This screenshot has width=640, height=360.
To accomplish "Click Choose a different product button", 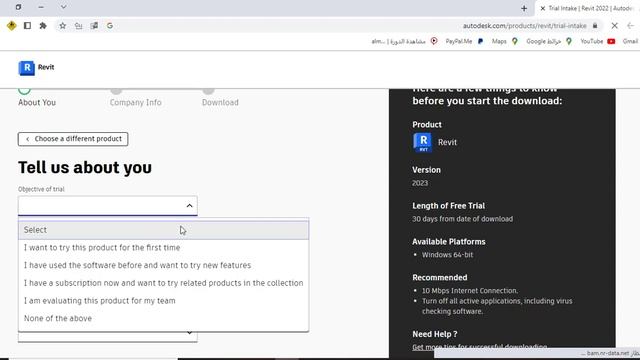I will (73, 139).
